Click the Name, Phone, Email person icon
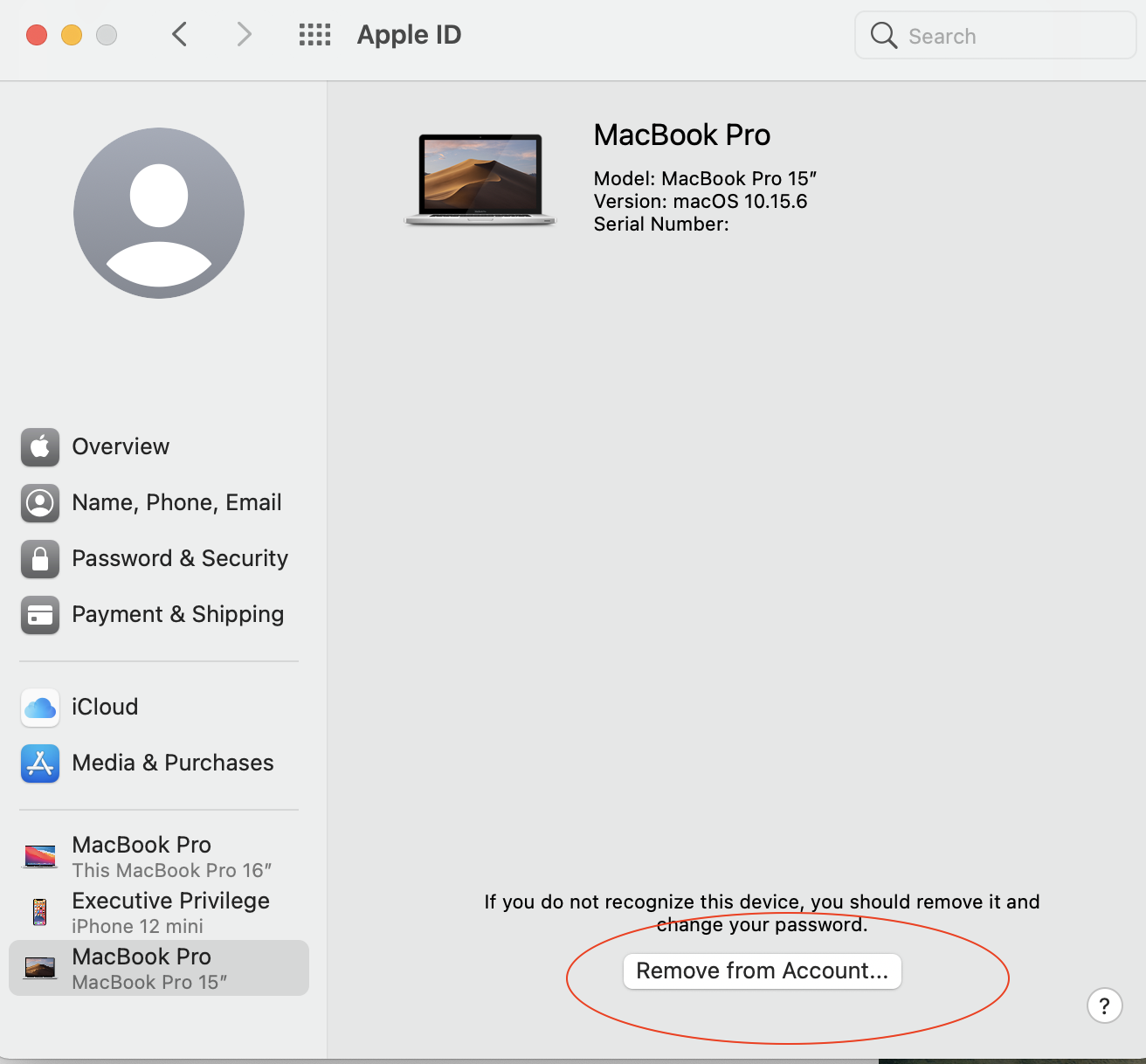The width and height of the screenshot is (1146, 1064). click(x=40, y=503)
